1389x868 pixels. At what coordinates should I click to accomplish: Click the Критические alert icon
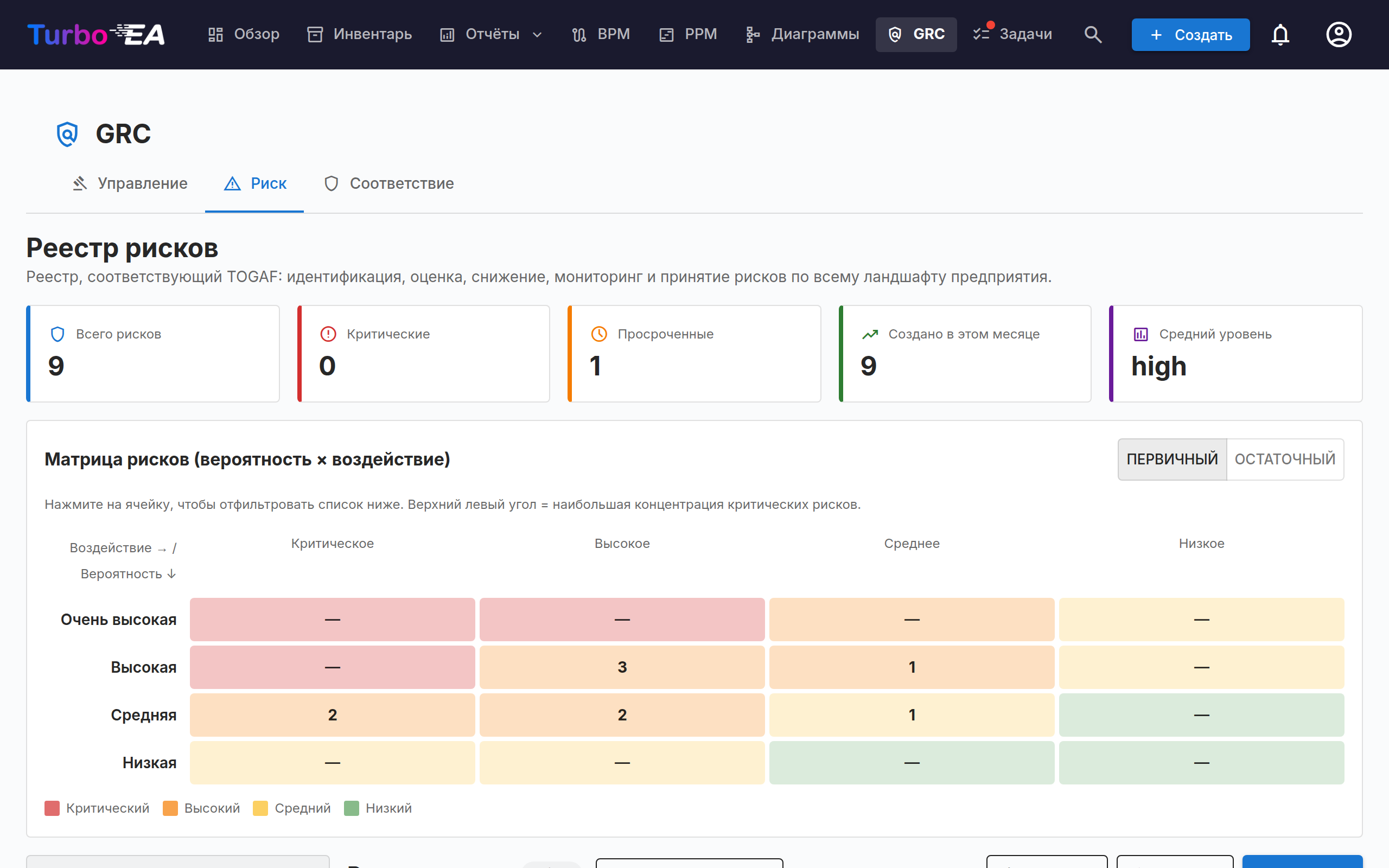(x=328, y=334)
